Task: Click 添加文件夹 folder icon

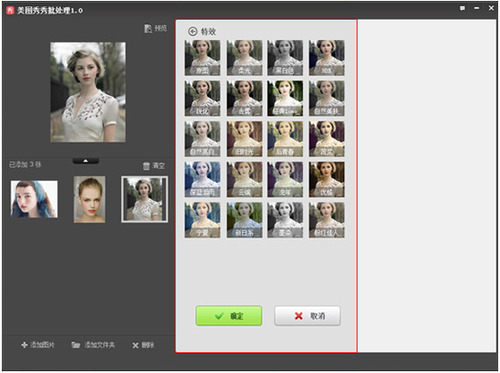Action: [x=76, y=345]
